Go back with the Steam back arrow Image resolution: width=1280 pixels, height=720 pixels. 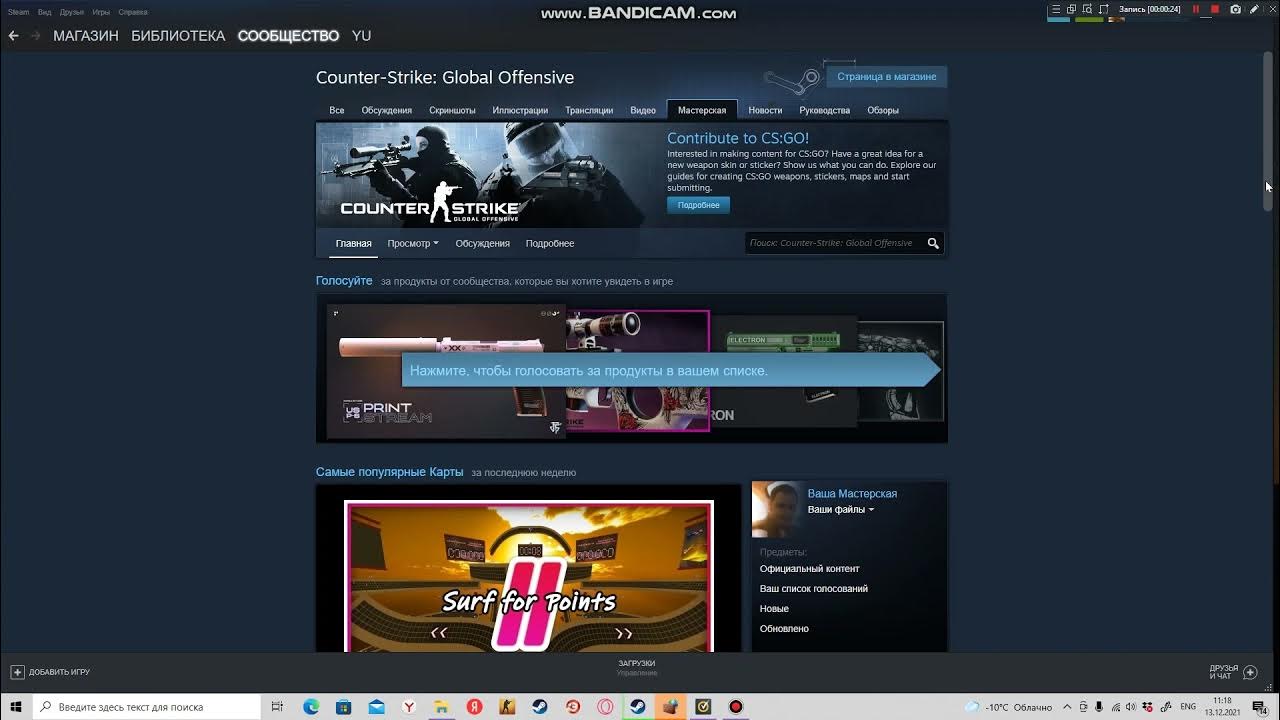[x=13, y=35]
